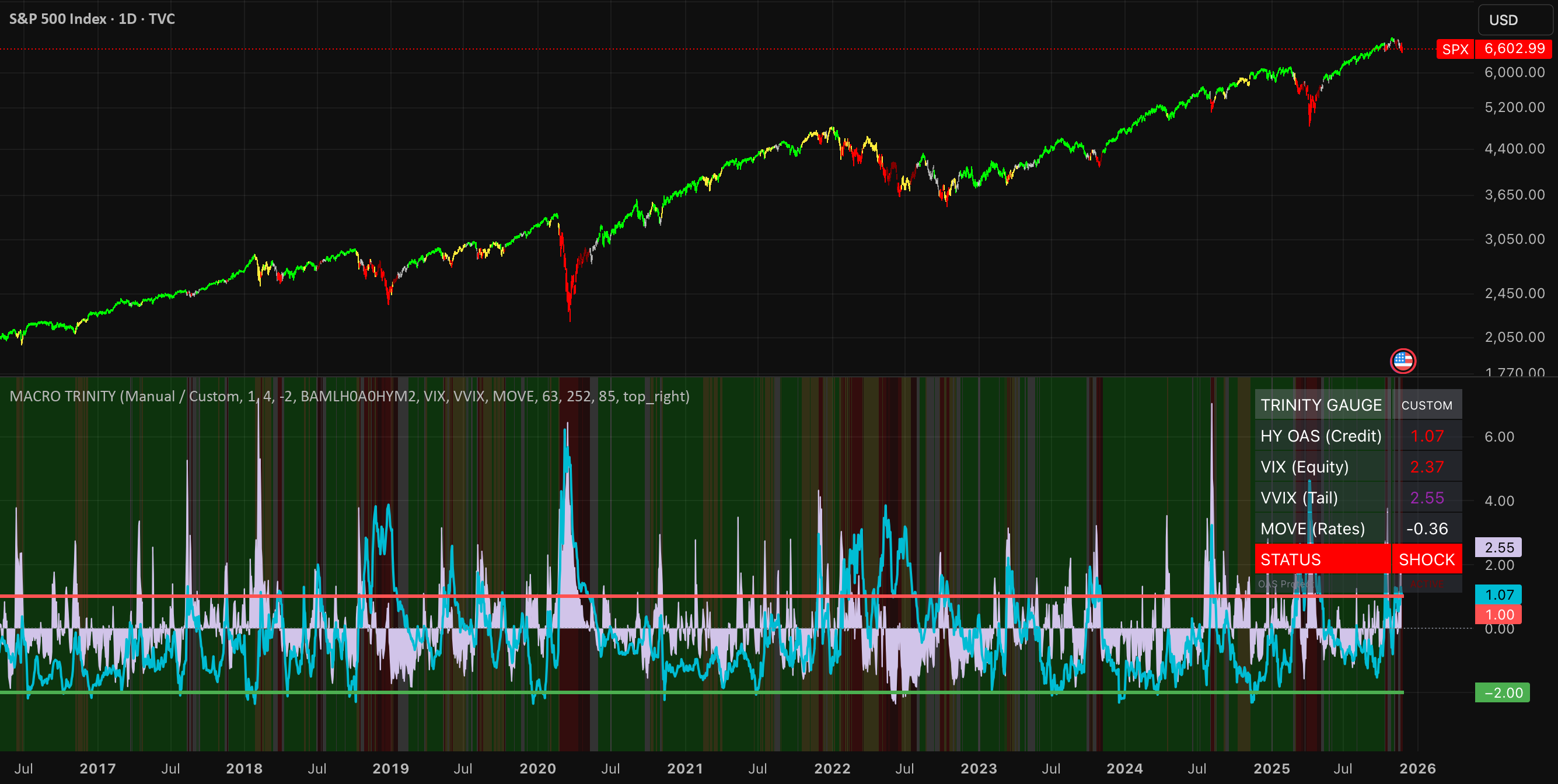Click the 2018 label on time axis
1558x784 pixels.
[x=244, y=768]
